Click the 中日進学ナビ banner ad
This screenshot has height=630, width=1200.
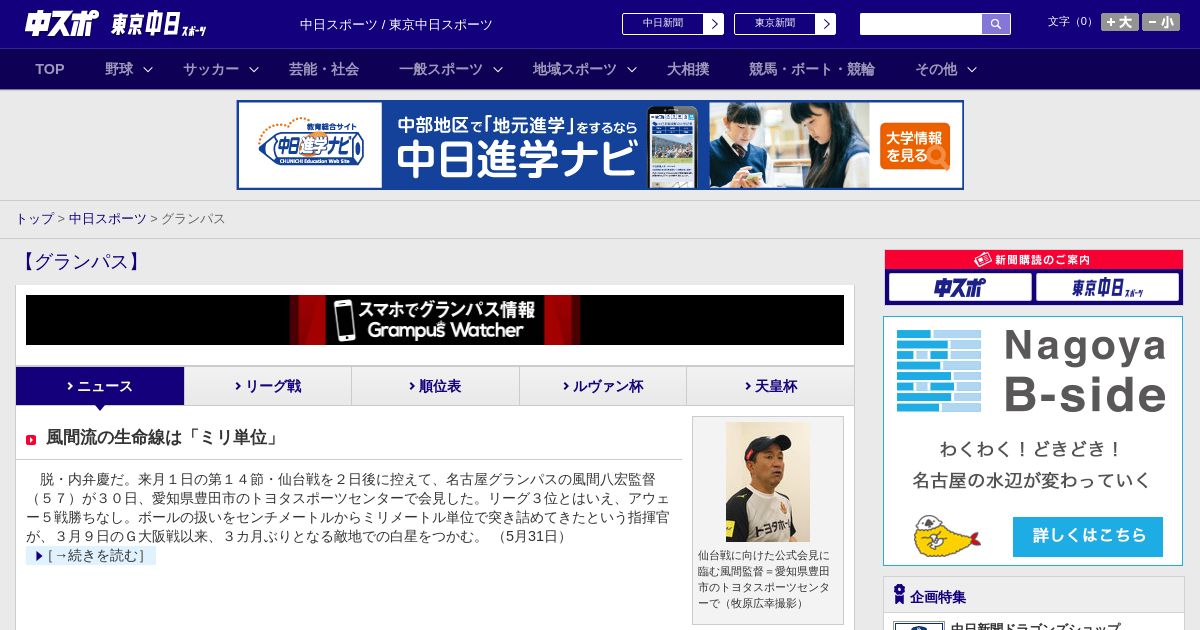click(600, 145)
